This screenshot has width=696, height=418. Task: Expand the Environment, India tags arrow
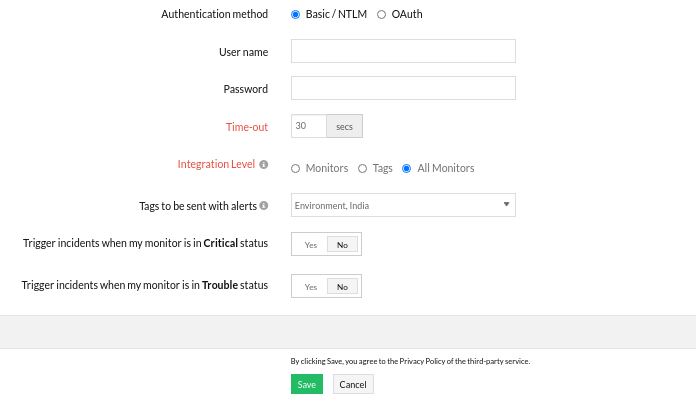point(506,206)
